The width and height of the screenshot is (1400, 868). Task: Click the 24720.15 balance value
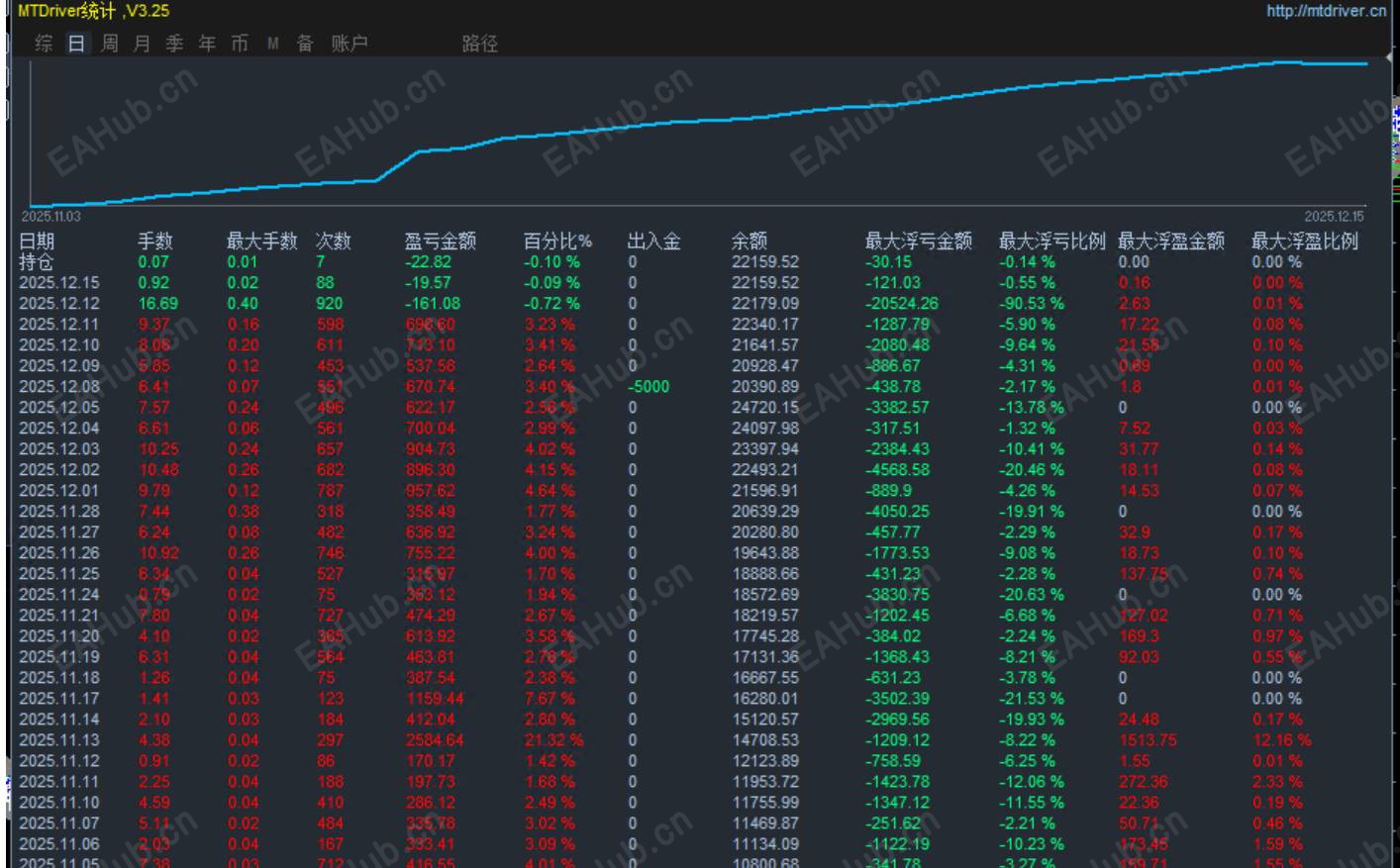(x=765, y=408)
